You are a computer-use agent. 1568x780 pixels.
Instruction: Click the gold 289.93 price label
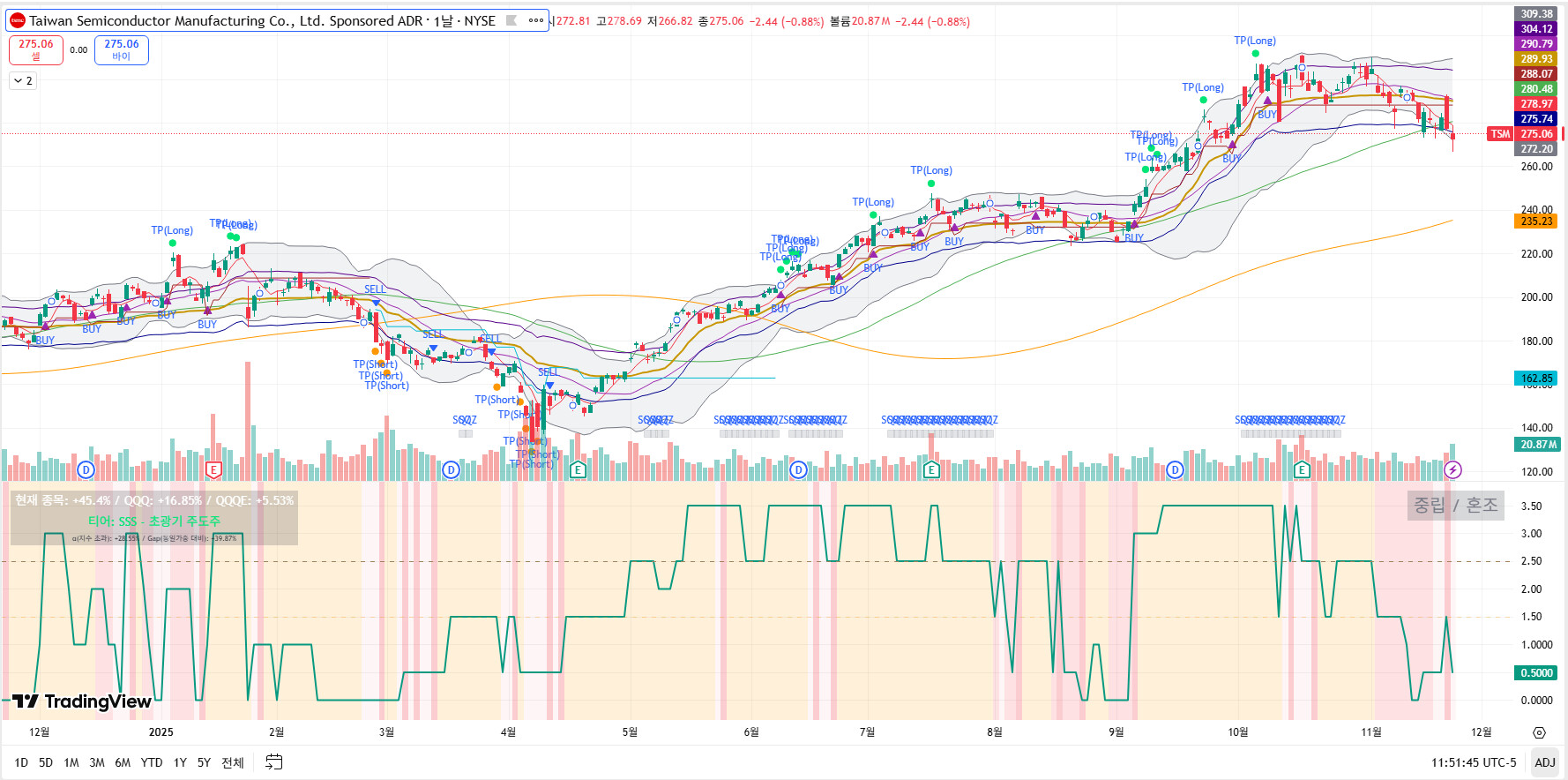point(1536,58)
